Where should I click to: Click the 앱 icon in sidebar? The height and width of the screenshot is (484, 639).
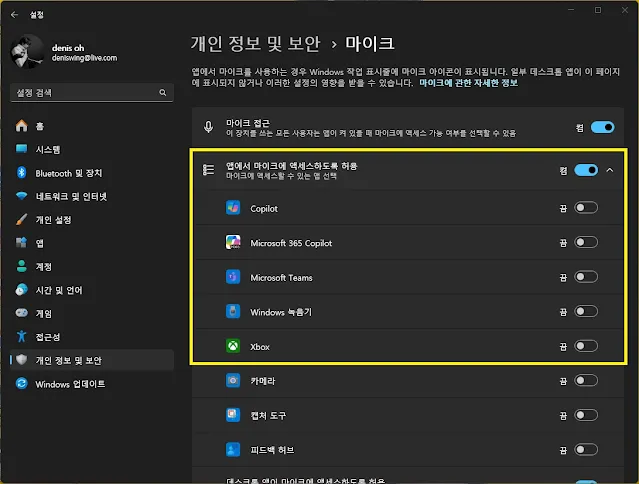tap(22, 243)
